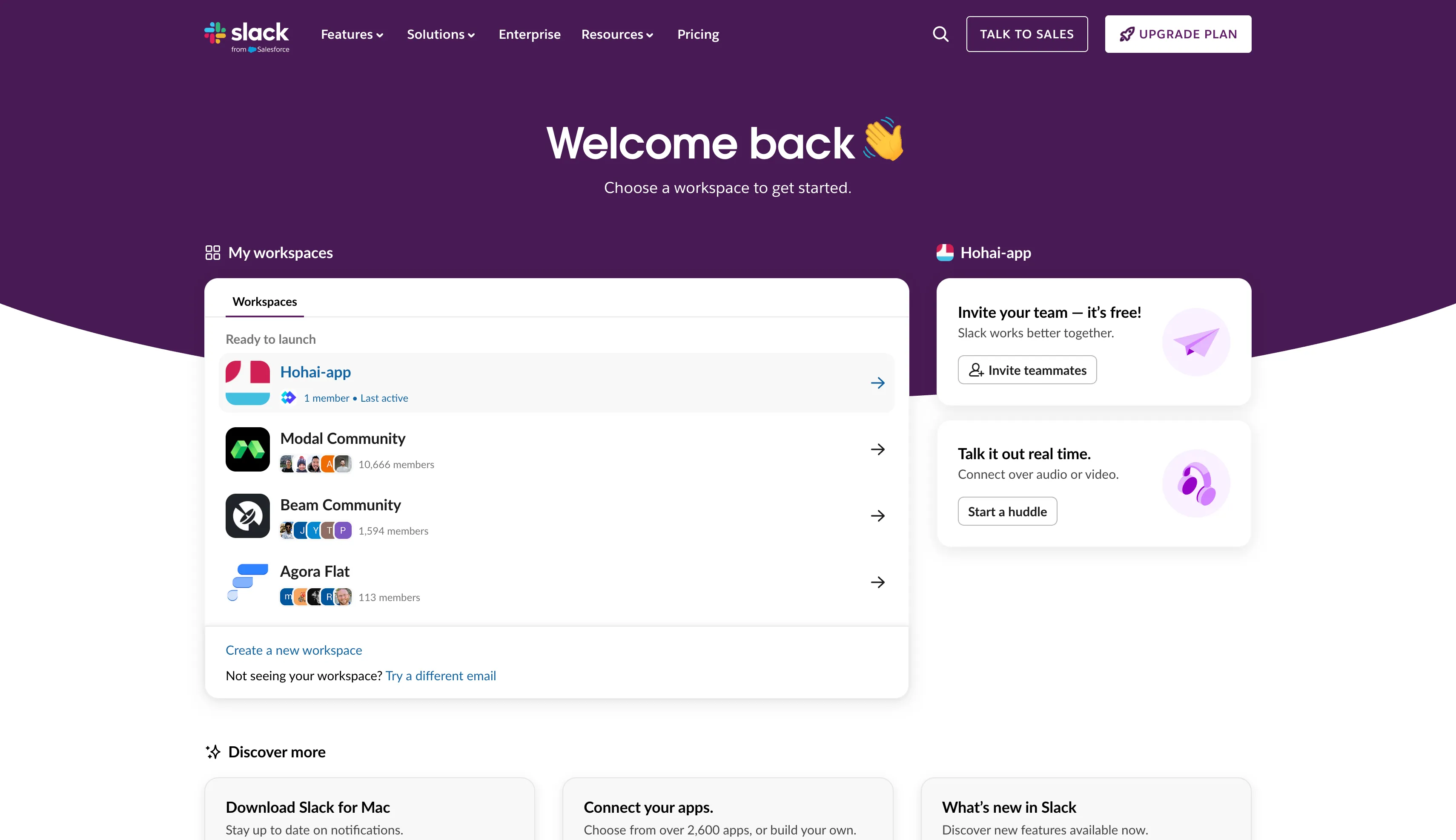Click the Slack logo in header
The width and height of the screenshot is (1456, 840).
pos(247,36)
